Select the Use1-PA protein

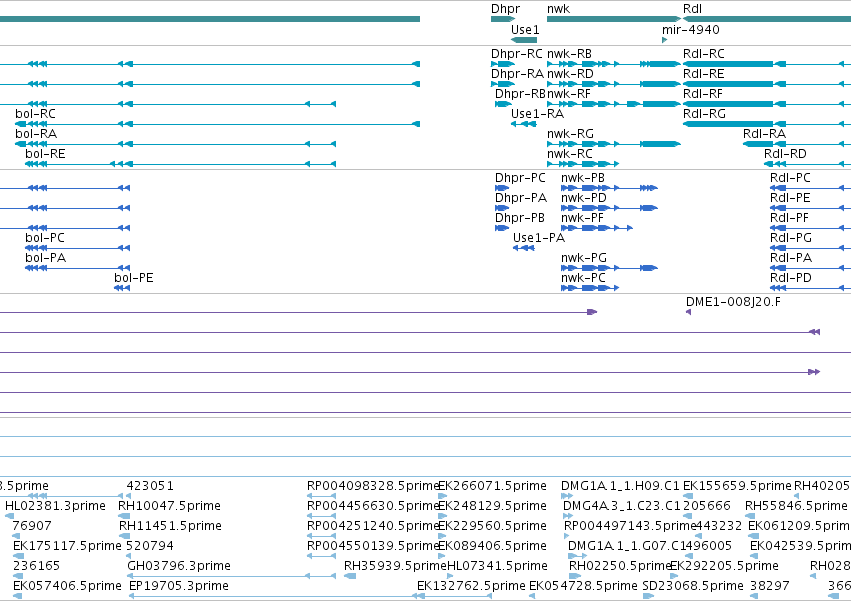point(524,248)
